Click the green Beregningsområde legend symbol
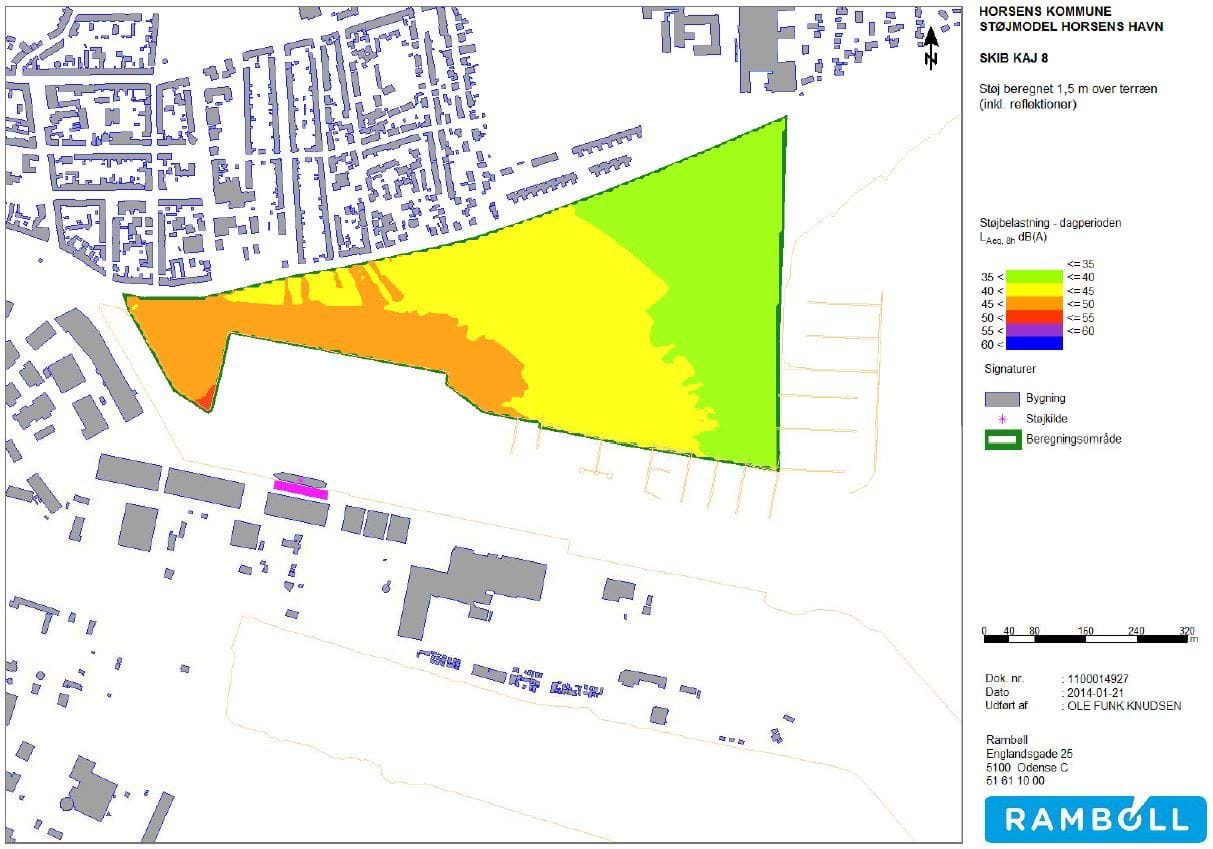 1001,439
